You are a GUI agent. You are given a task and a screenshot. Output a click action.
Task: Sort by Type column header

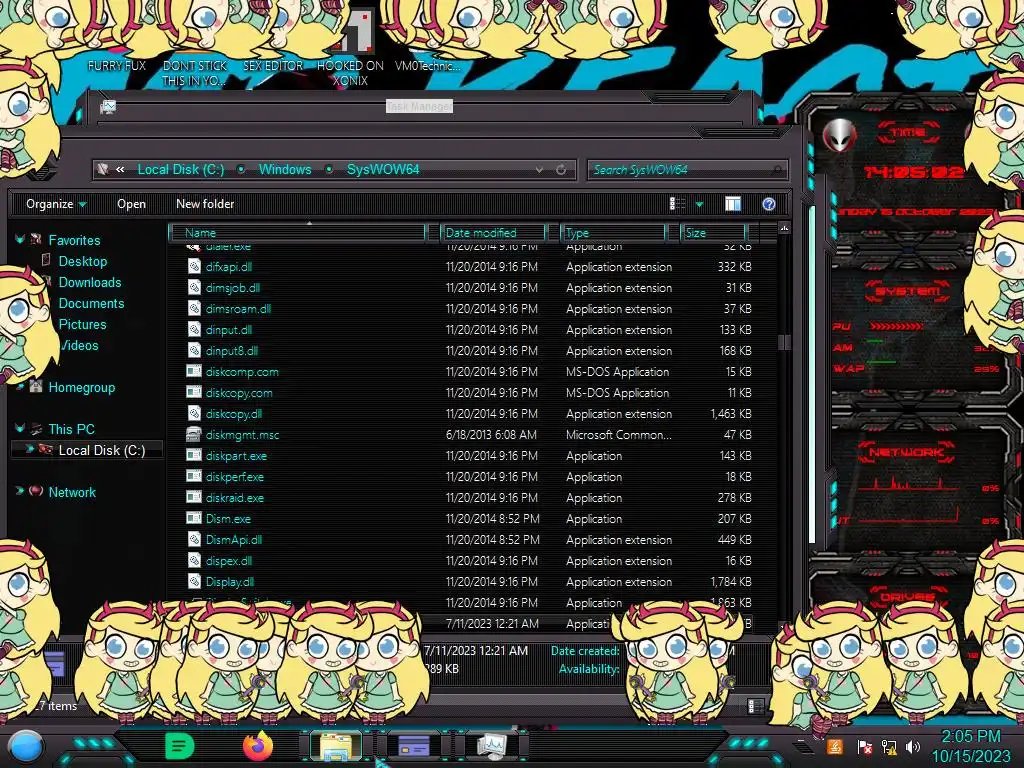coord(613,232)
